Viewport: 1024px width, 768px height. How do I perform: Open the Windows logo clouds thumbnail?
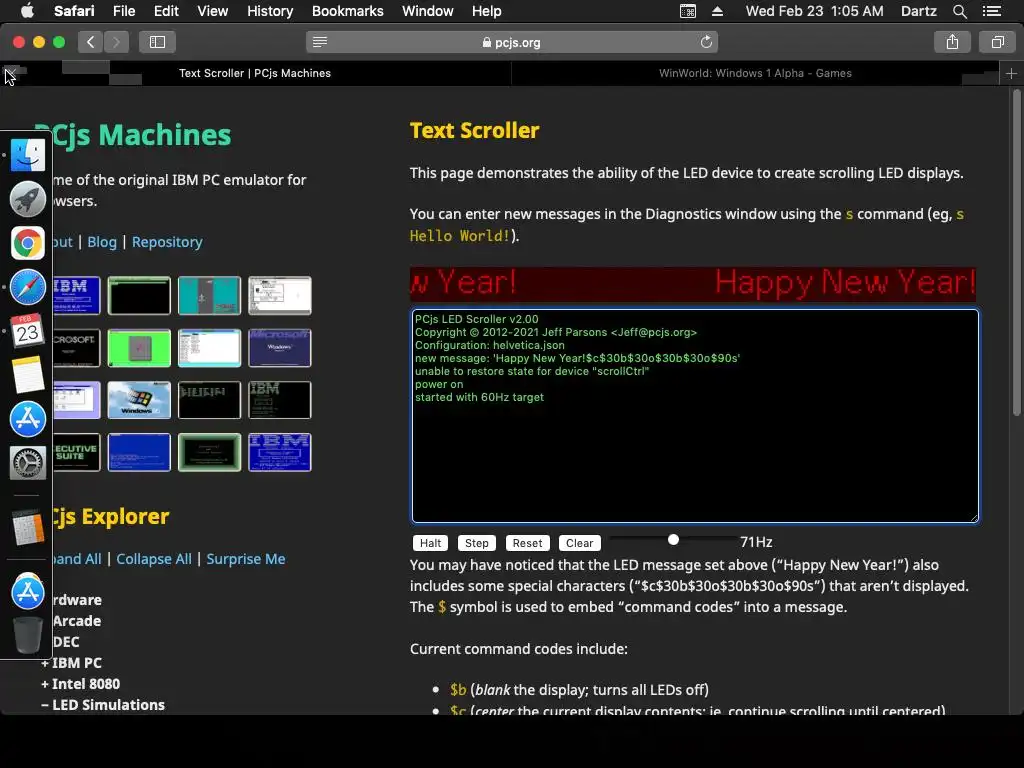[x=139, y=400]
